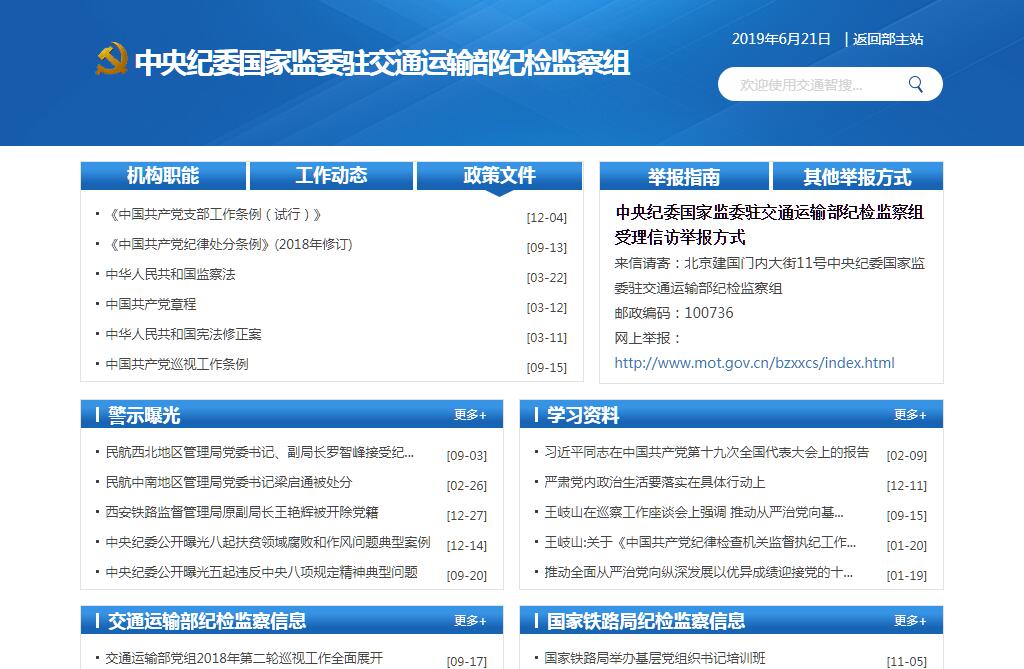Expand 更多+ for 交通运输部纪检监察信息
The image size is (1024, 669).
point(470,621)
